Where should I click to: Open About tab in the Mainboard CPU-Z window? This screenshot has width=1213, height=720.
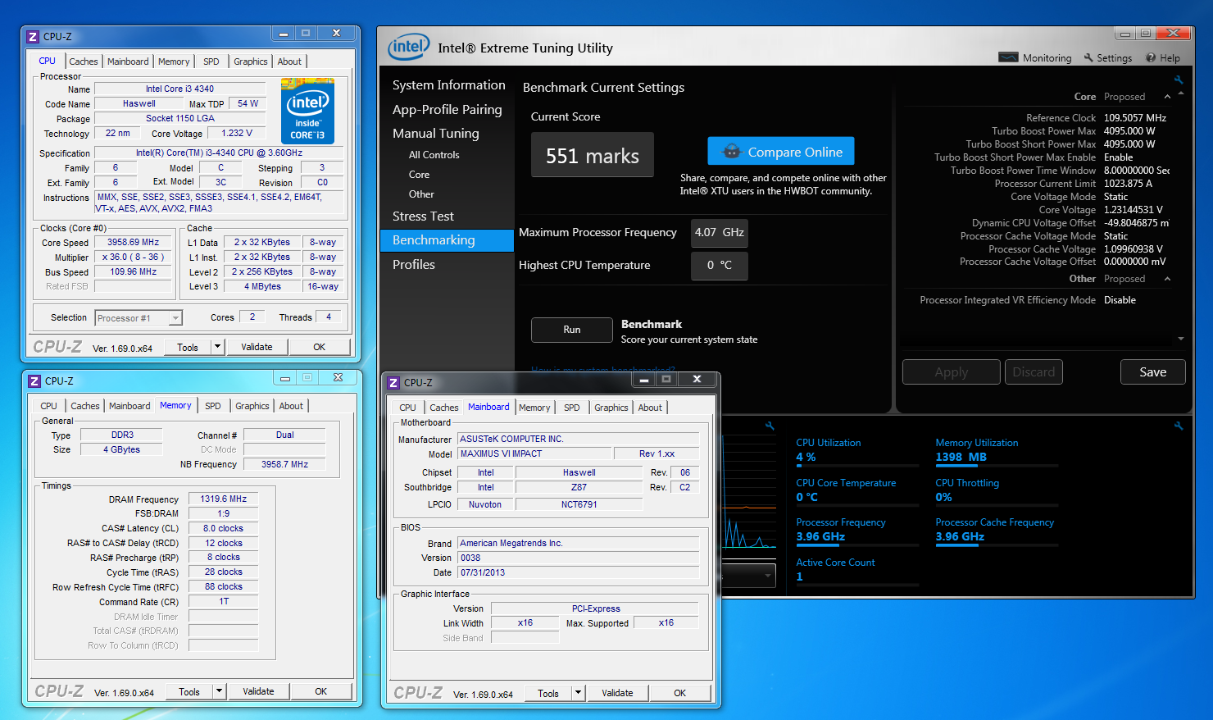(650, 407)
